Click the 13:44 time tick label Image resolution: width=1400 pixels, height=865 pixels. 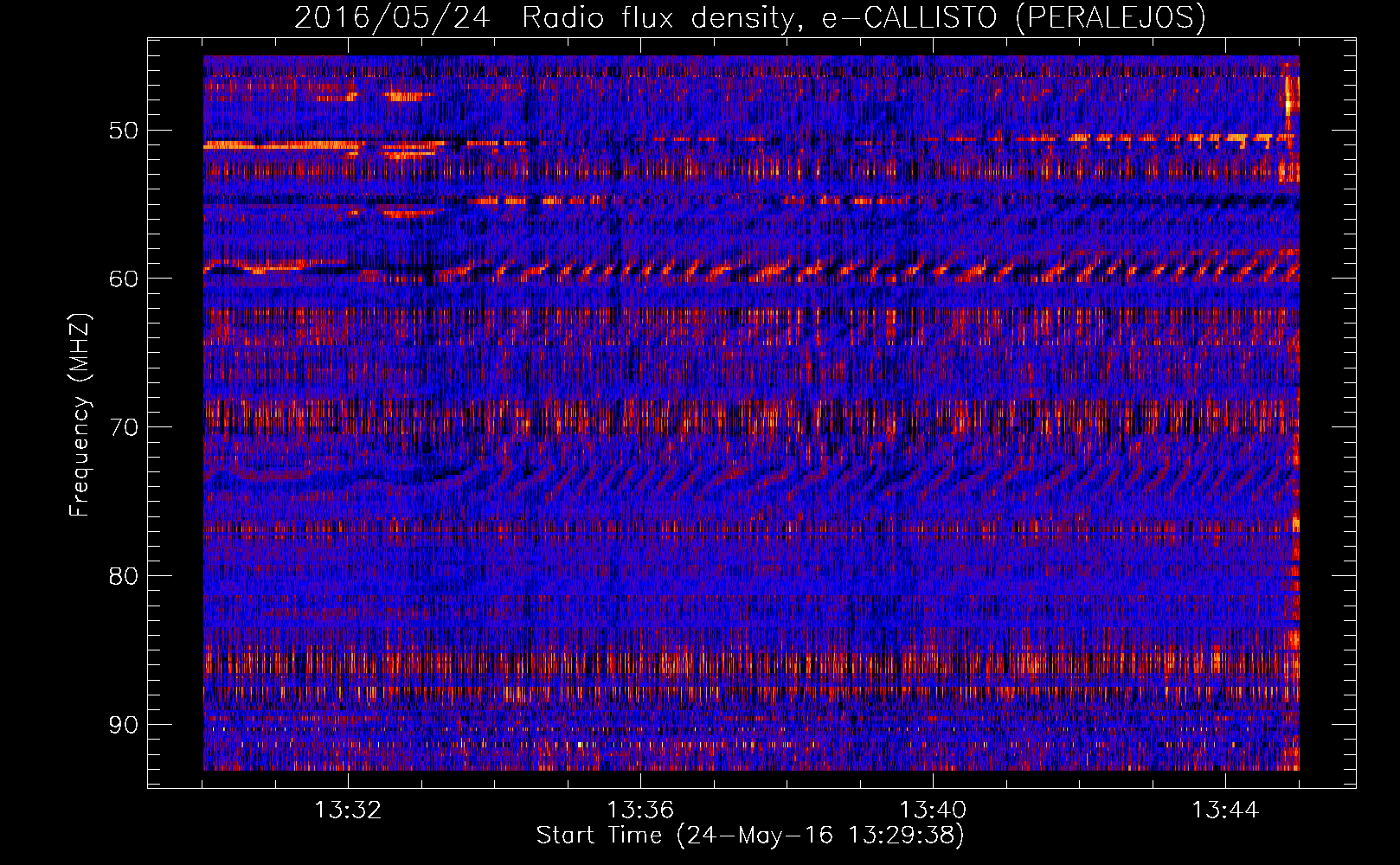[1225, 811]
